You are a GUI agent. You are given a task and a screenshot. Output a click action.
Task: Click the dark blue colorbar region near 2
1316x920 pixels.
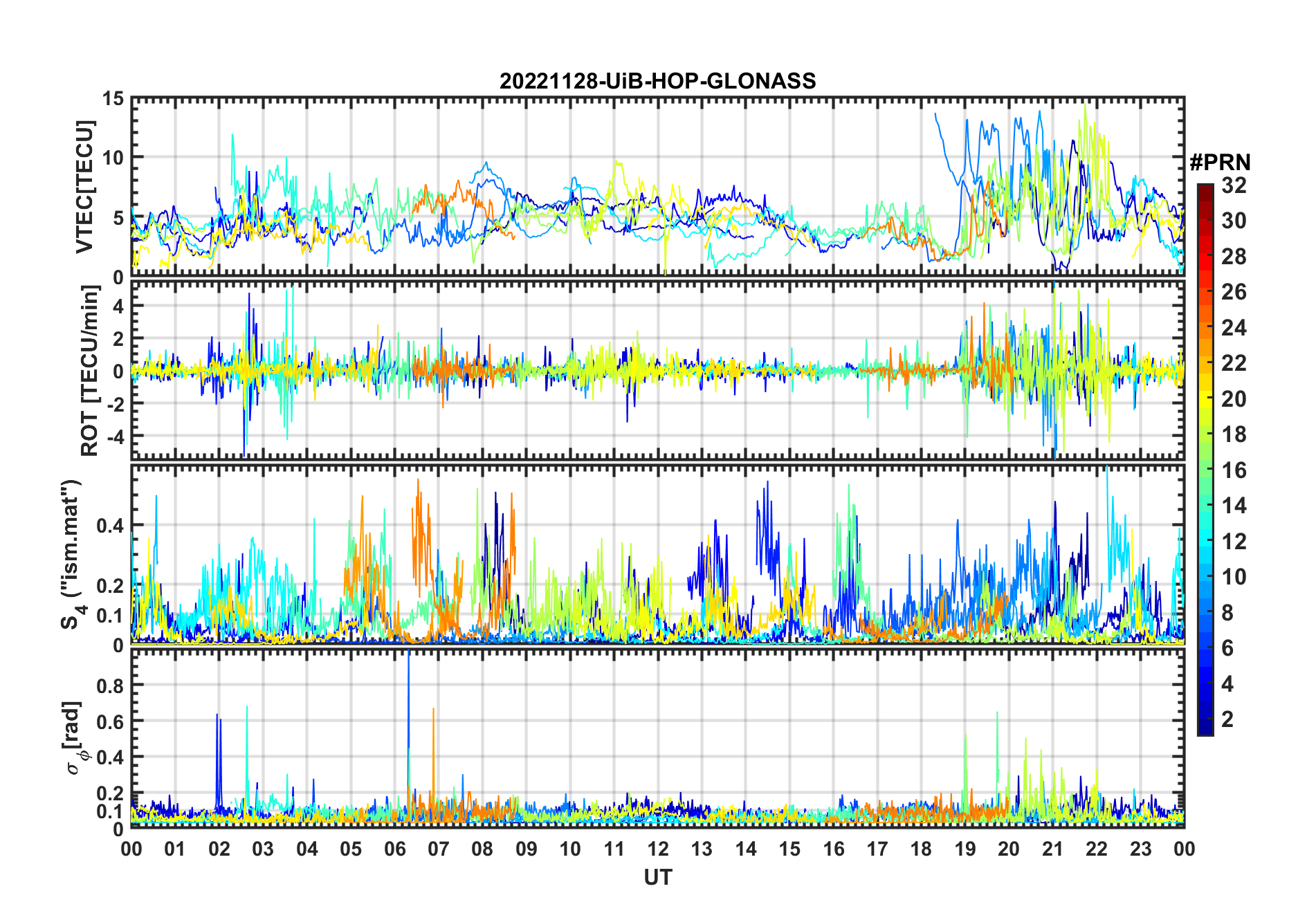point(1205,719)
